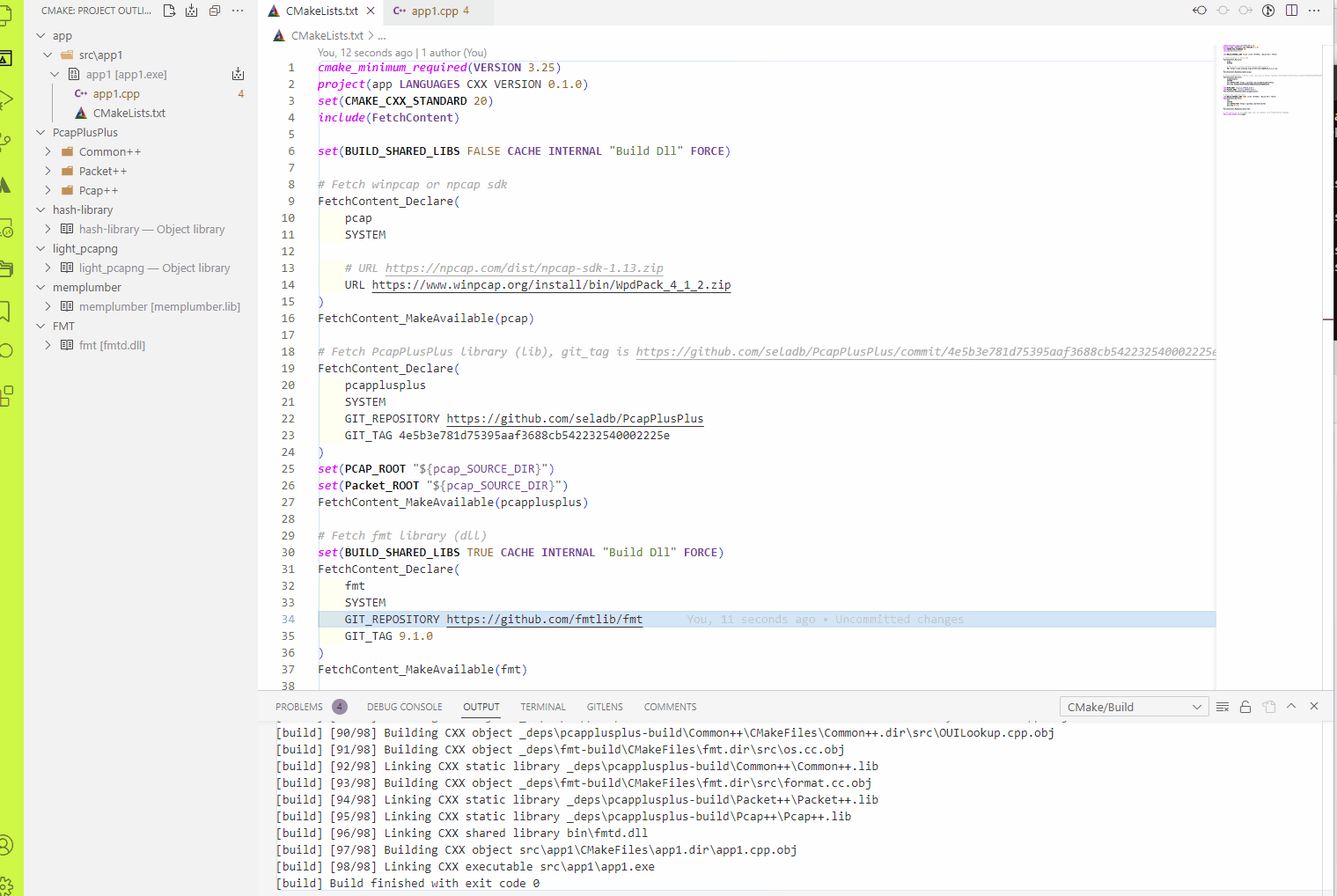Switch to the CMakeLists.txt editor tab
Image resolution: width=1337 pixels, height=896 pixels.
[x=321, y=11]
